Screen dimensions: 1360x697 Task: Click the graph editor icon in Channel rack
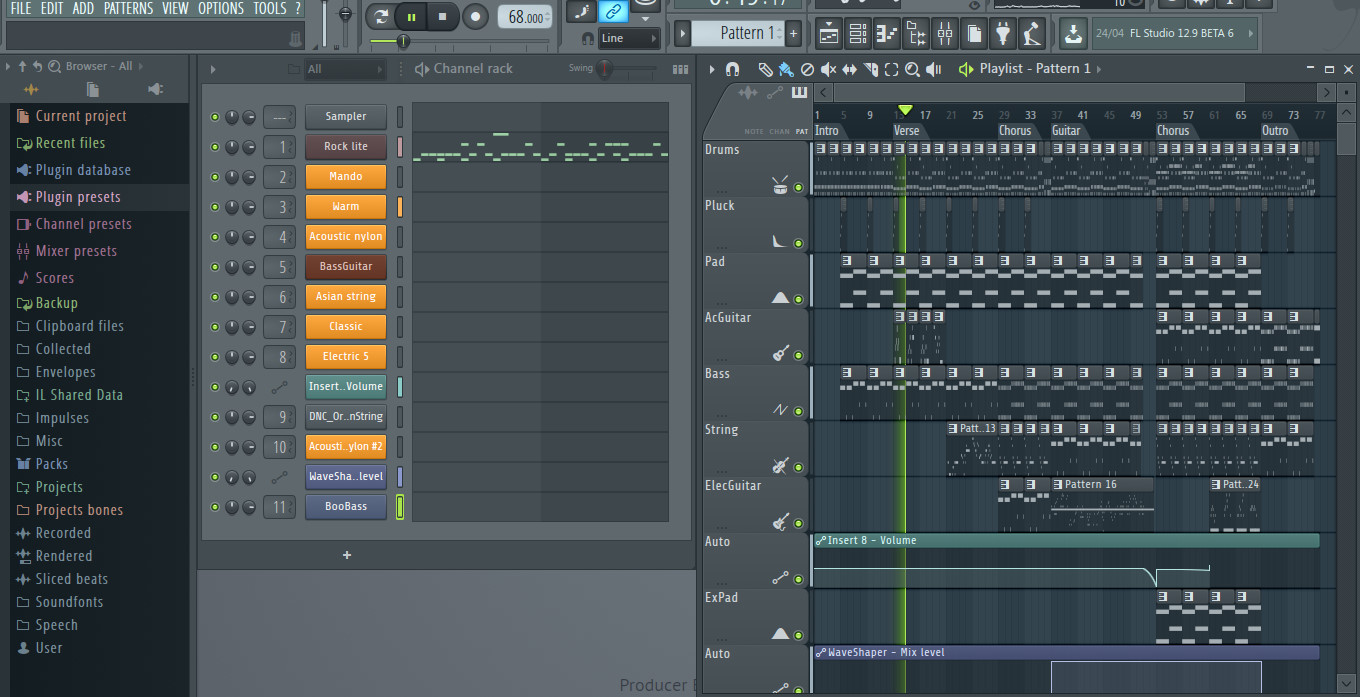680,69
